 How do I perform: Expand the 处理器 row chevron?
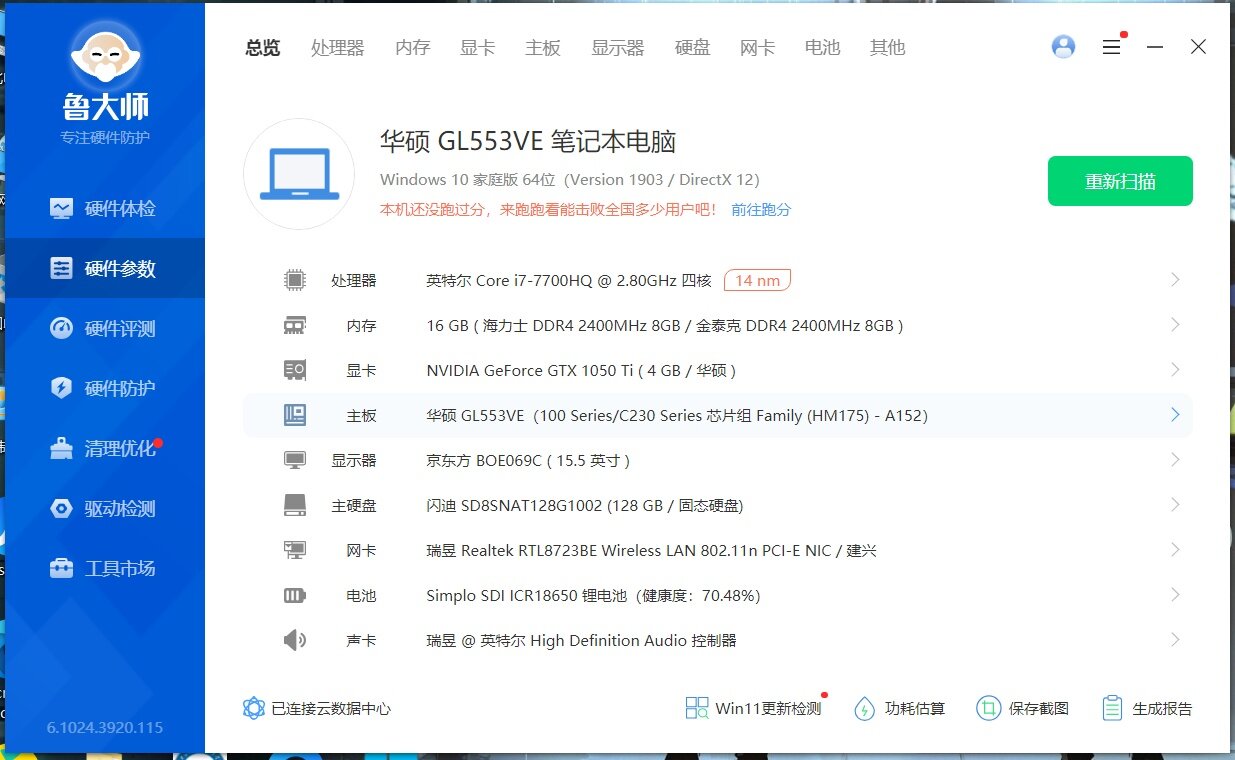1175,280
